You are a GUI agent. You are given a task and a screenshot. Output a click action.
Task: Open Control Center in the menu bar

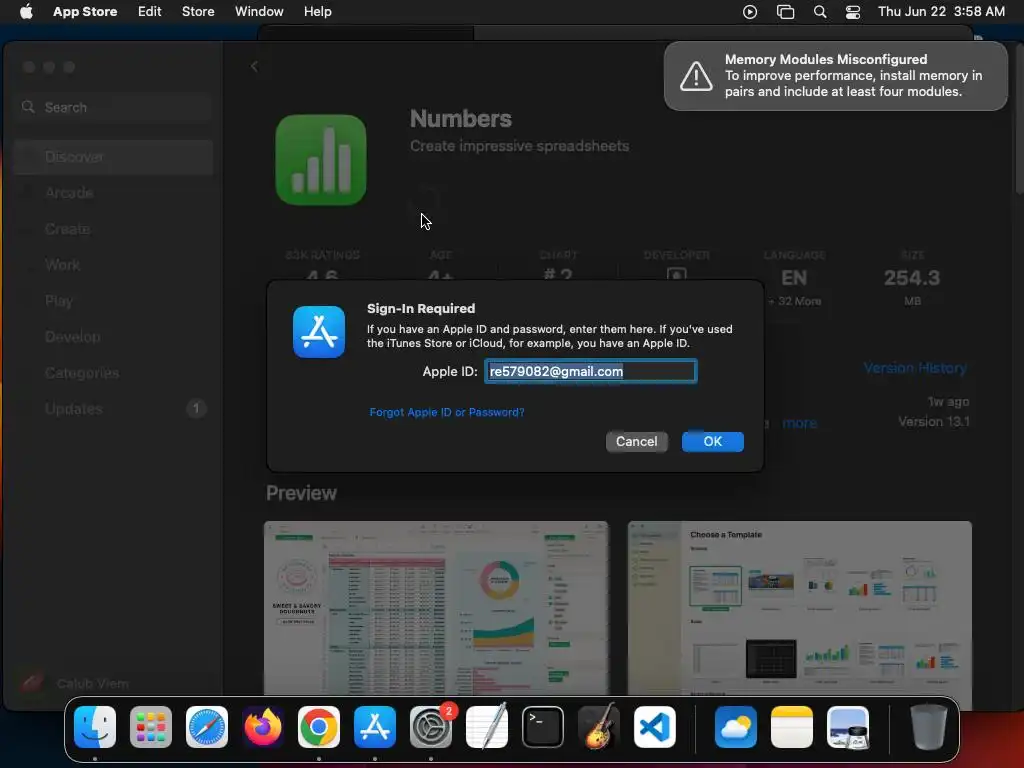[x=852, y=12]
